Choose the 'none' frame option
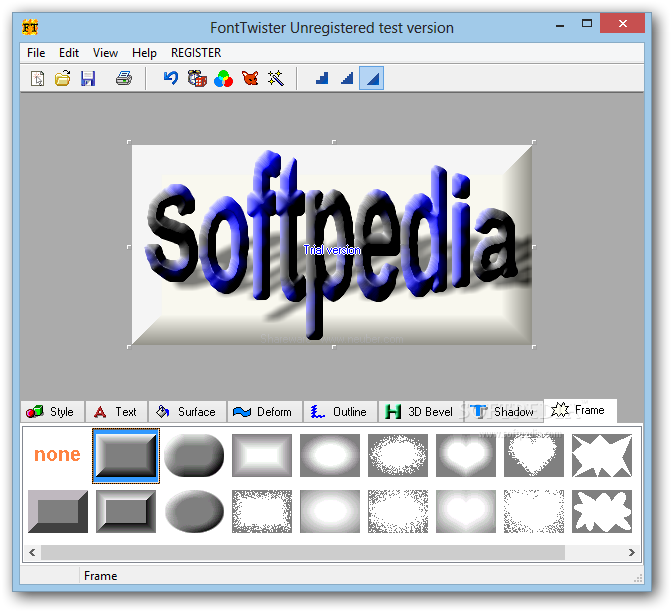The width and height of the screenshot is (672, 612). (57, 455)
